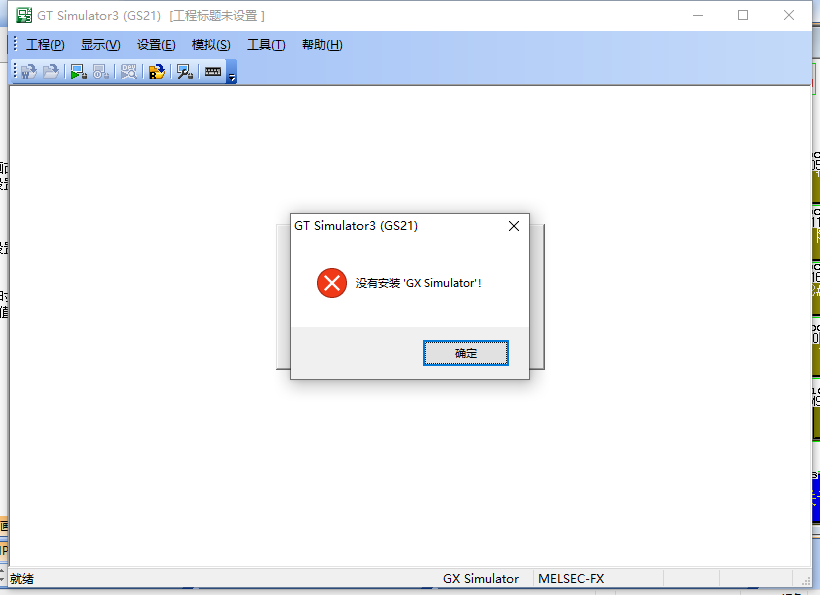Click the open workspace project icon

pyautogui.click(x=29, y=72)
